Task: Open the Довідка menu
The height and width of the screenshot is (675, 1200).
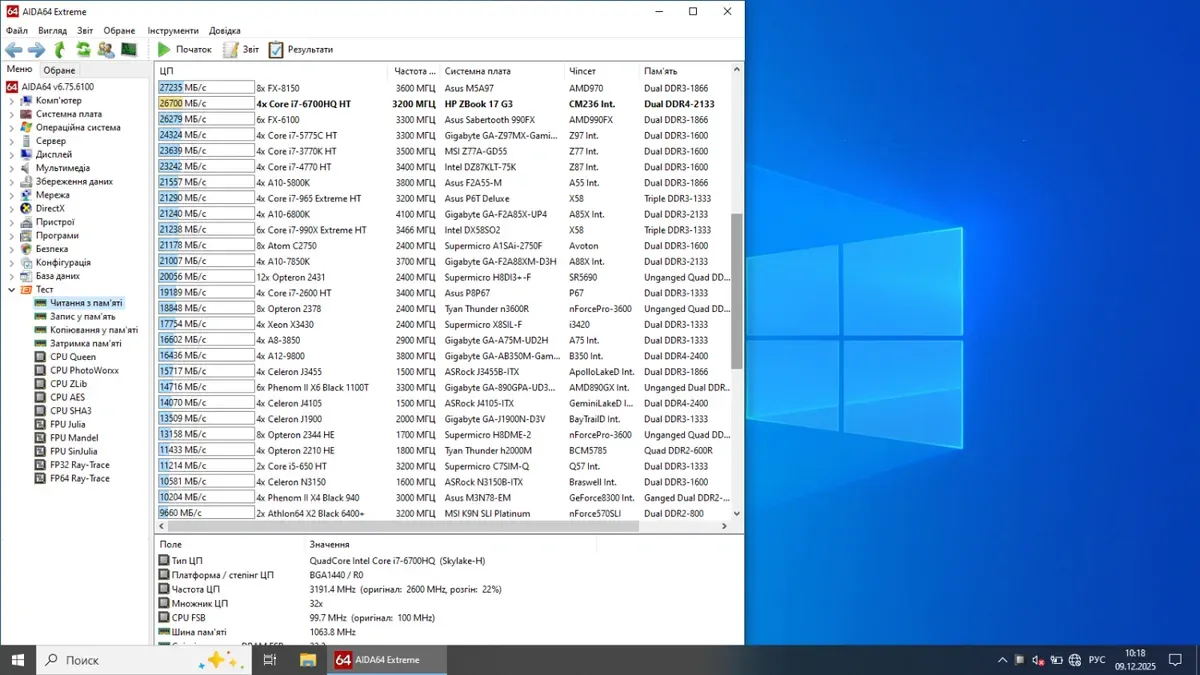Action: 225,31
